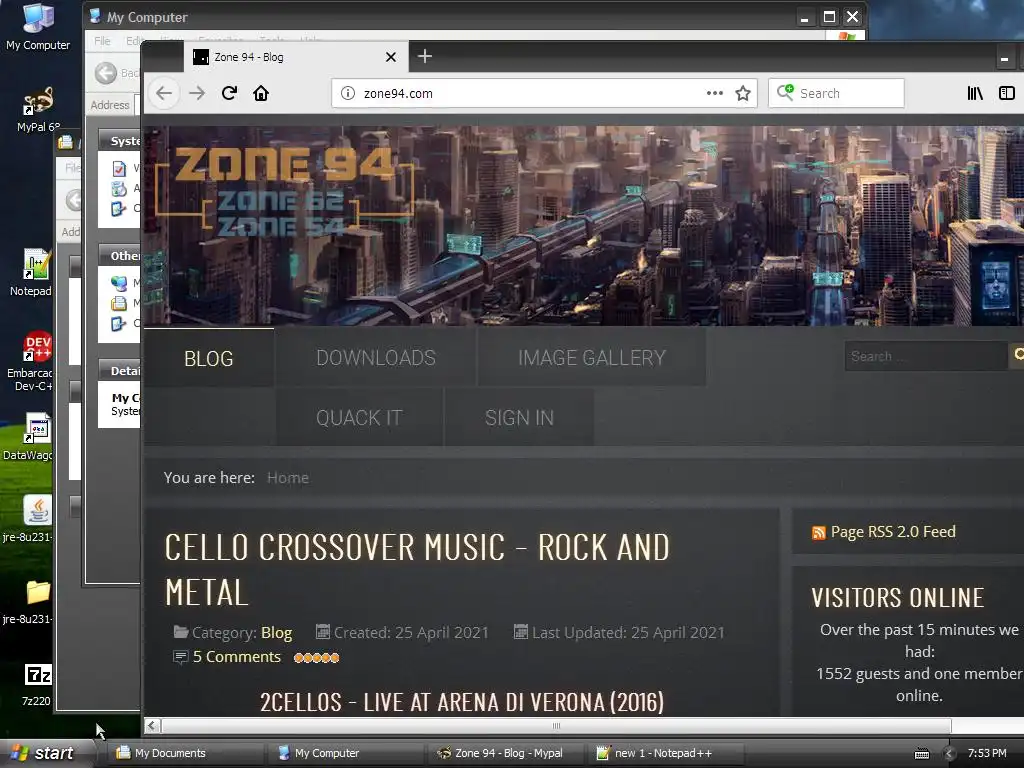
Task: Select Notepad++ desktop shortcut
Action: click(x=34, y=273)
